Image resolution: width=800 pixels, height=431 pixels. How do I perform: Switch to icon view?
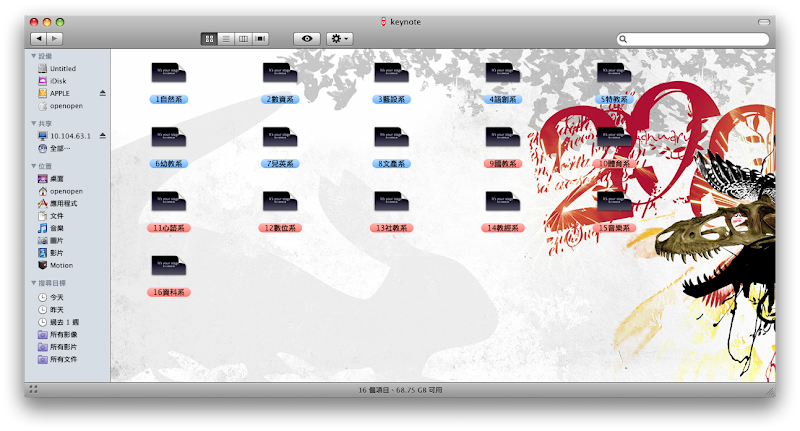point(209,39)
